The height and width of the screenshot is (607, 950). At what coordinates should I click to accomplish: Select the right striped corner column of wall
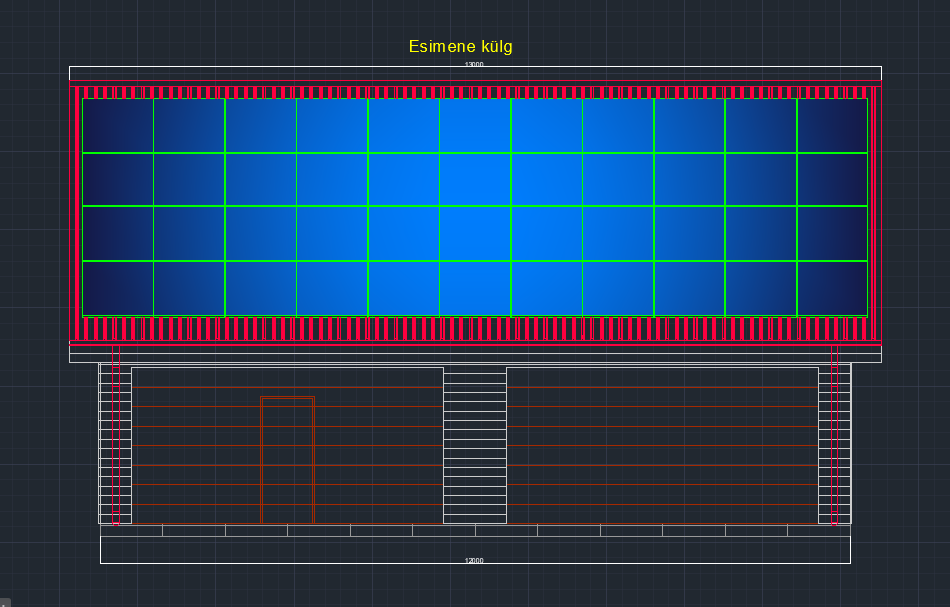[x=843, y=445]
